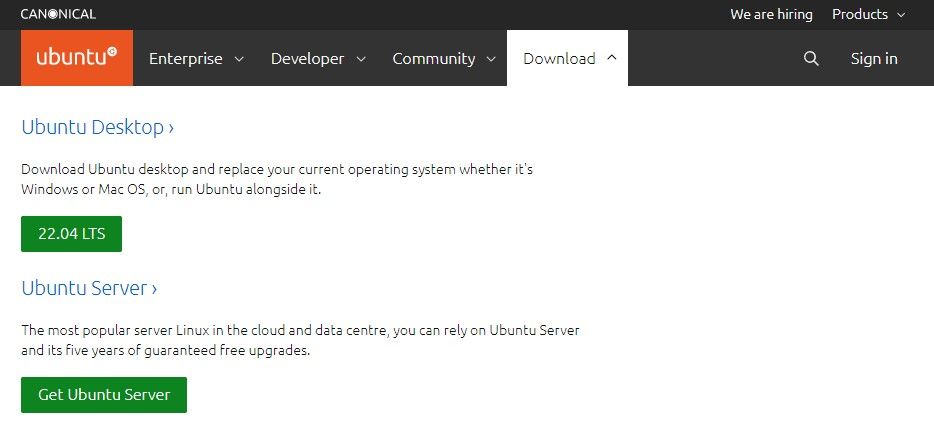Viewport: 934px width, 439px height.
Task: Open the Products dropdown arrow
Action: point(901,15)
